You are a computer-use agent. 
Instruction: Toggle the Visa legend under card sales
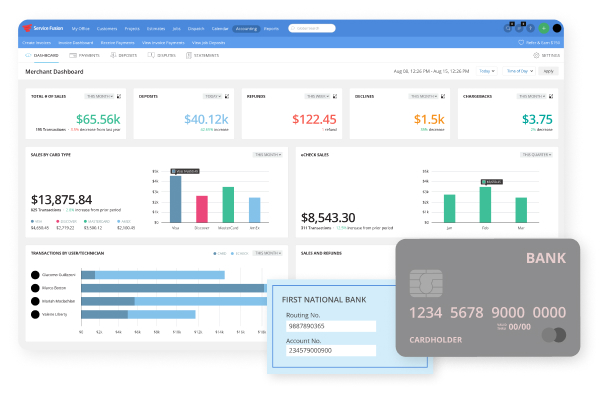click(35, 222)
